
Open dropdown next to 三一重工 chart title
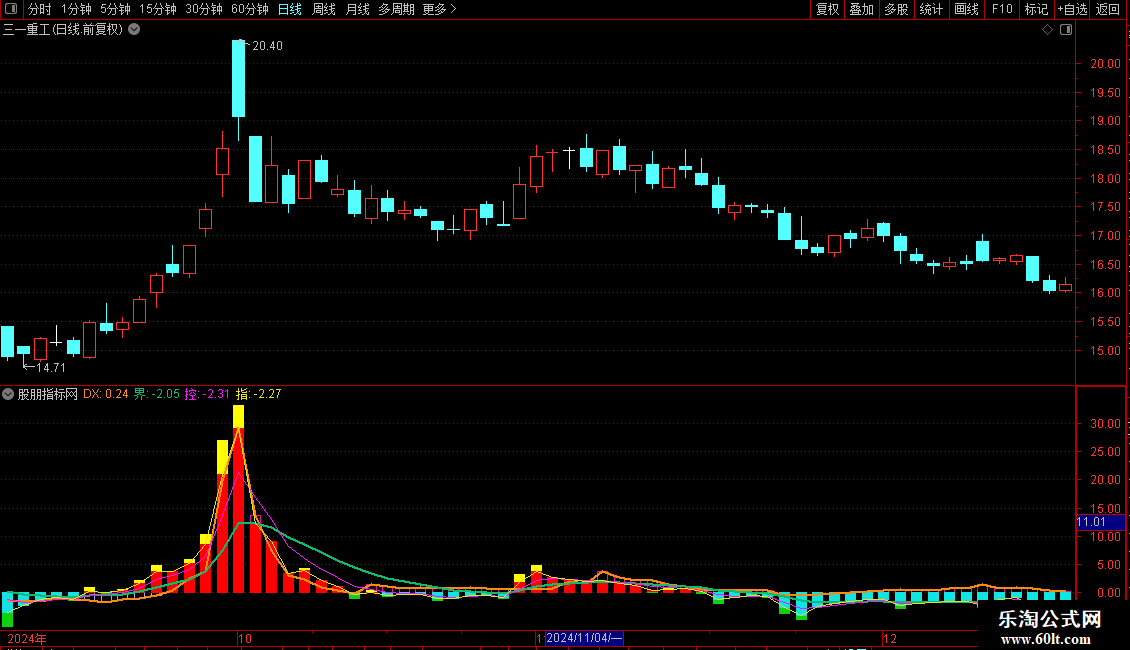[134, 30]
